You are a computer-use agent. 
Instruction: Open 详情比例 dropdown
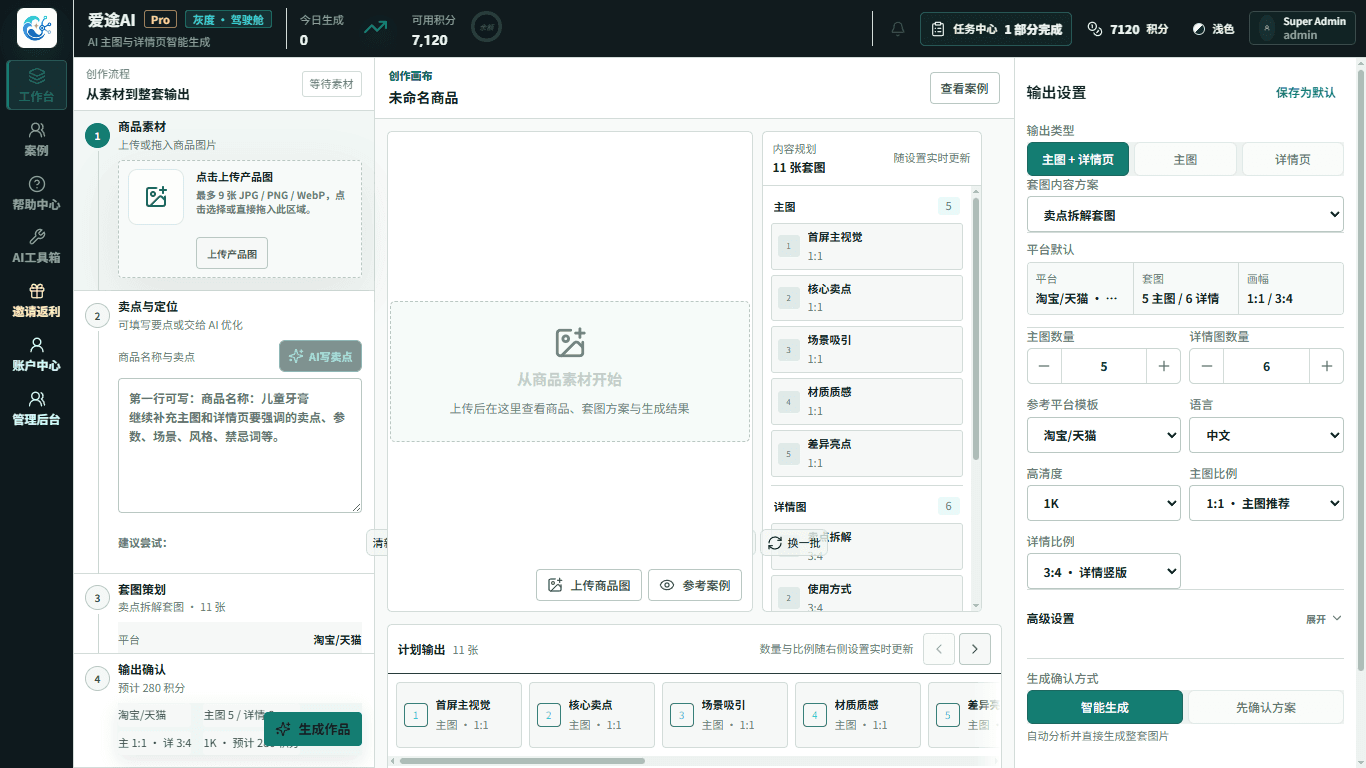tap(1104, 571)
